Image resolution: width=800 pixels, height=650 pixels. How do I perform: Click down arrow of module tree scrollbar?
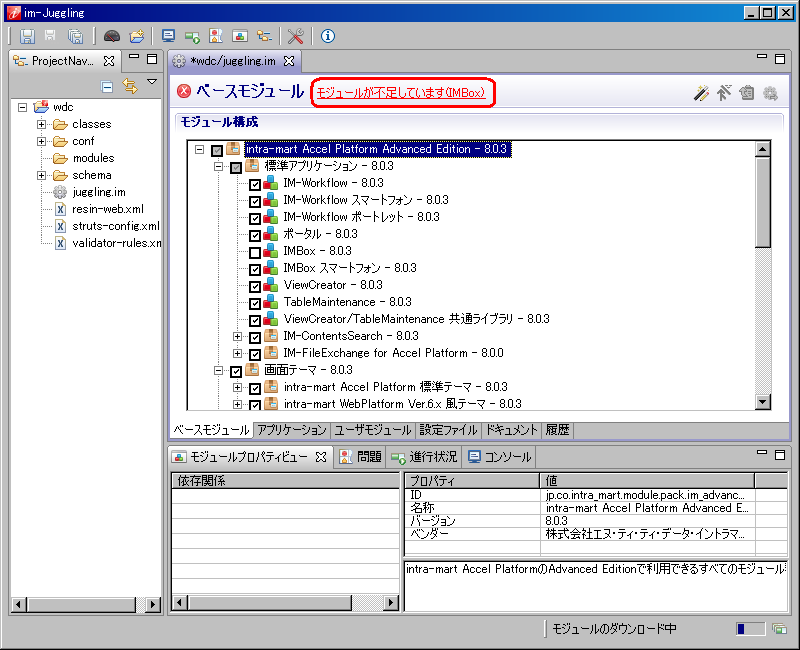pos(763,402)
